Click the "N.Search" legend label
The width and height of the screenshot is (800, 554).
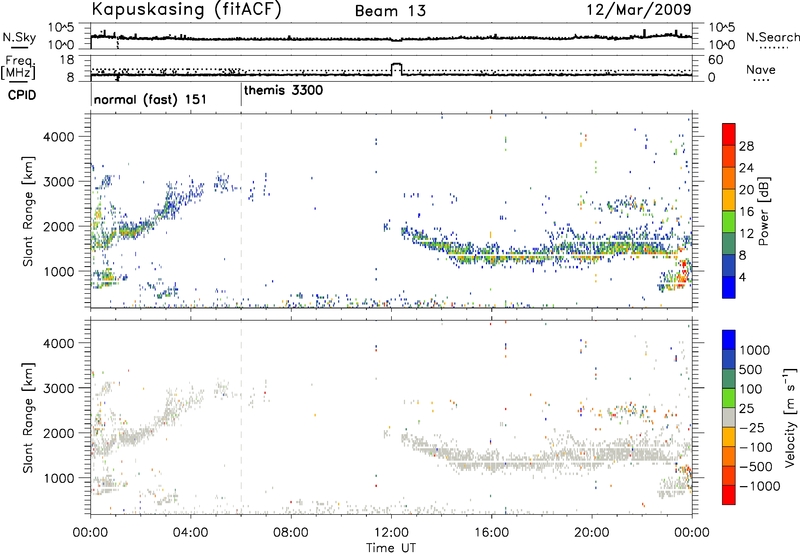[772, 37]
